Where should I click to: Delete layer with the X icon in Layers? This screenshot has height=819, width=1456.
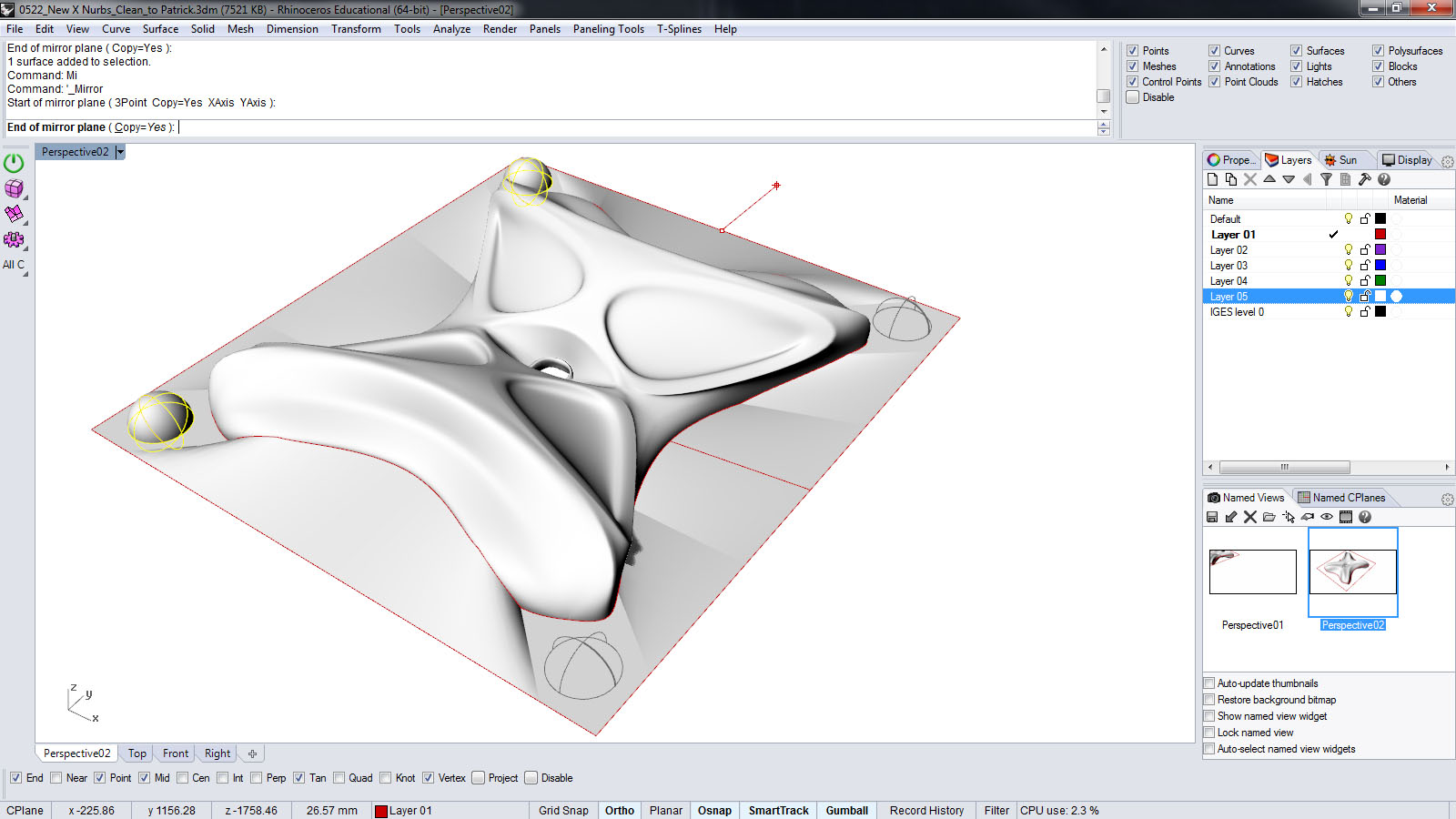point(1250,179)
